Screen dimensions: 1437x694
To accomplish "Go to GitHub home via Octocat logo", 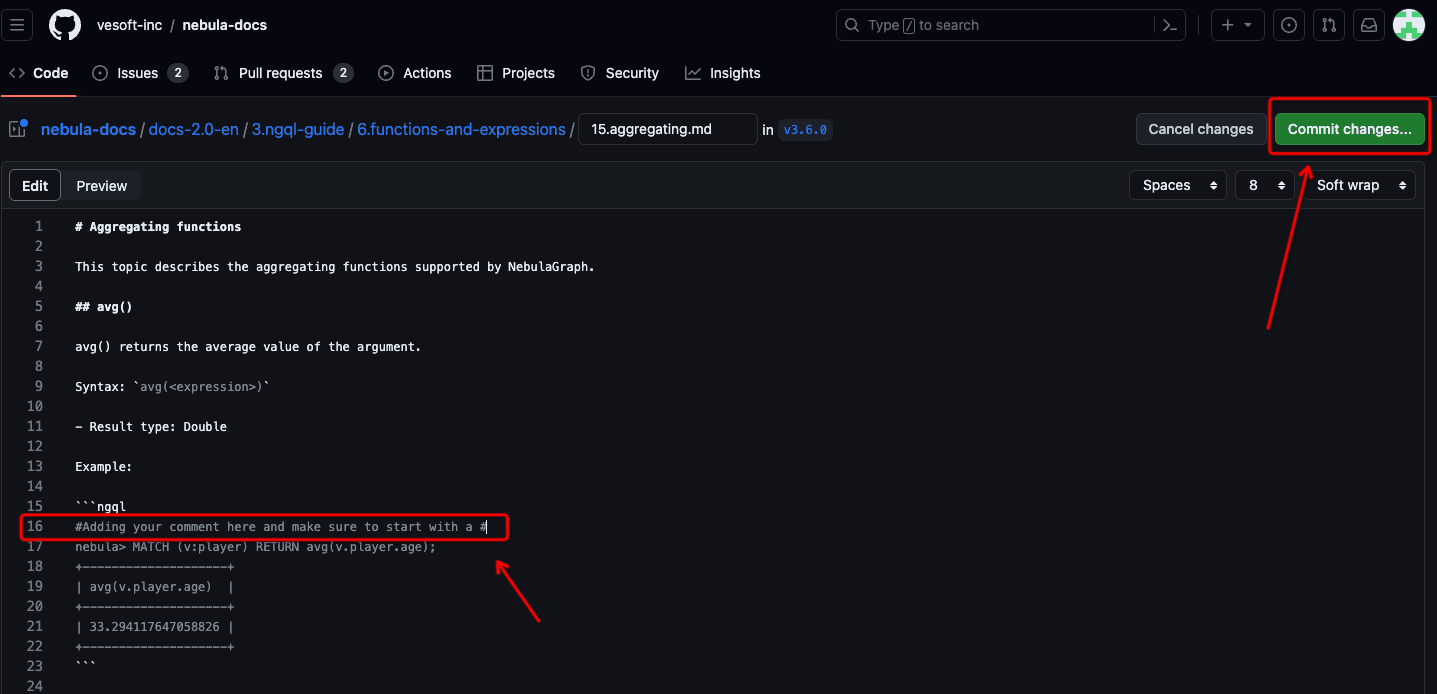I will tap(65, 25).
